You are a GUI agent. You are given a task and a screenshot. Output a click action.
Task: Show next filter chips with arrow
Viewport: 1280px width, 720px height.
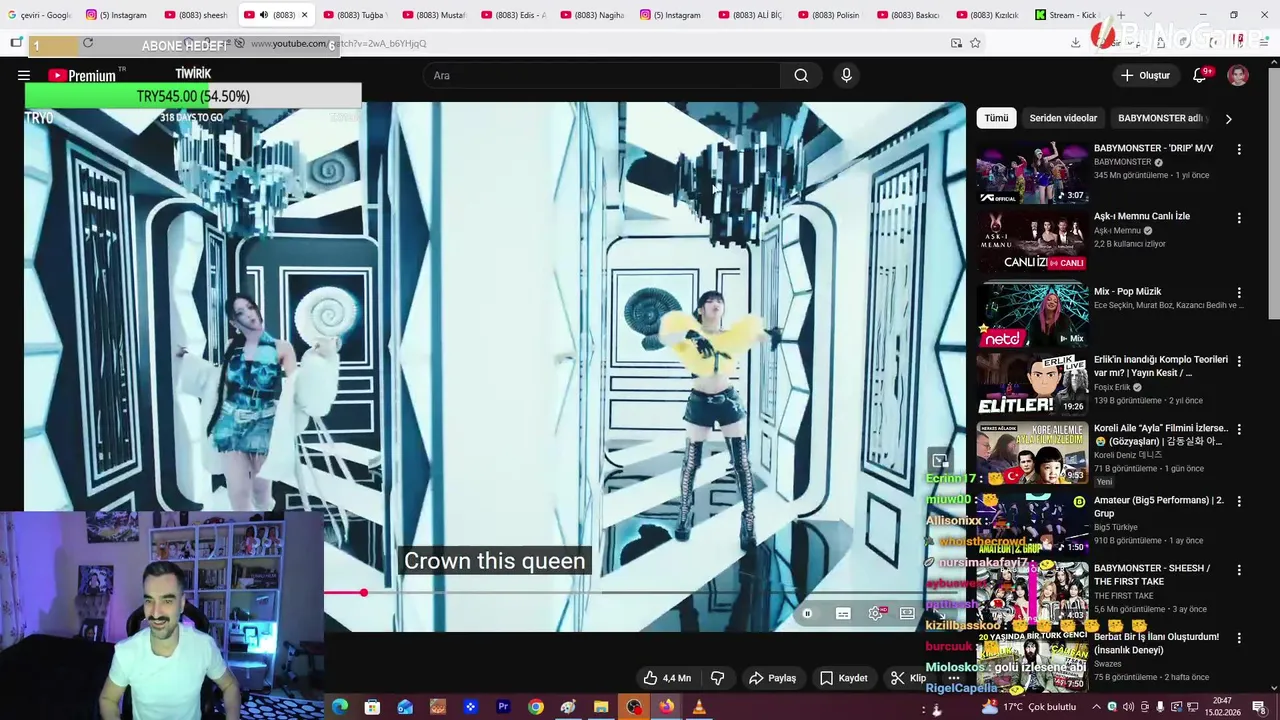[x=1228, y=118]
